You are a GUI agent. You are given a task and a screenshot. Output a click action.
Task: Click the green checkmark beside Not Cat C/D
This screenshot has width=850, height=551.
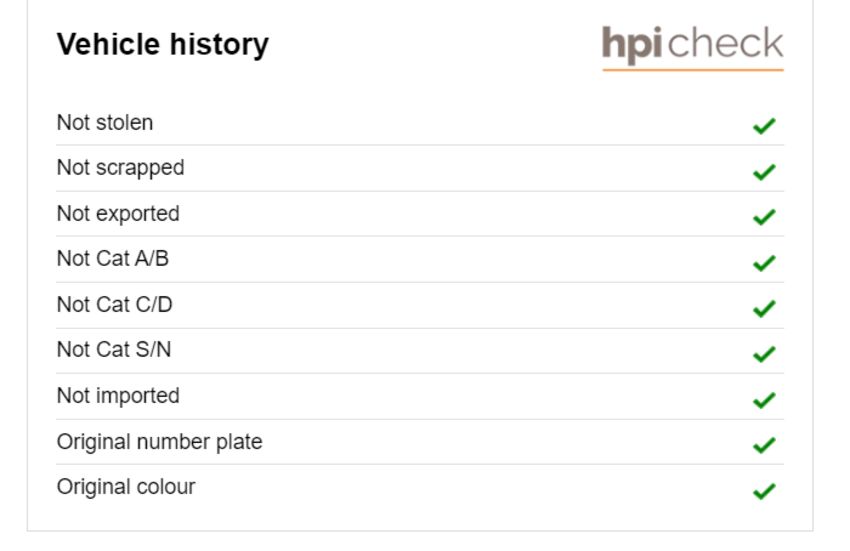[764, 309]
